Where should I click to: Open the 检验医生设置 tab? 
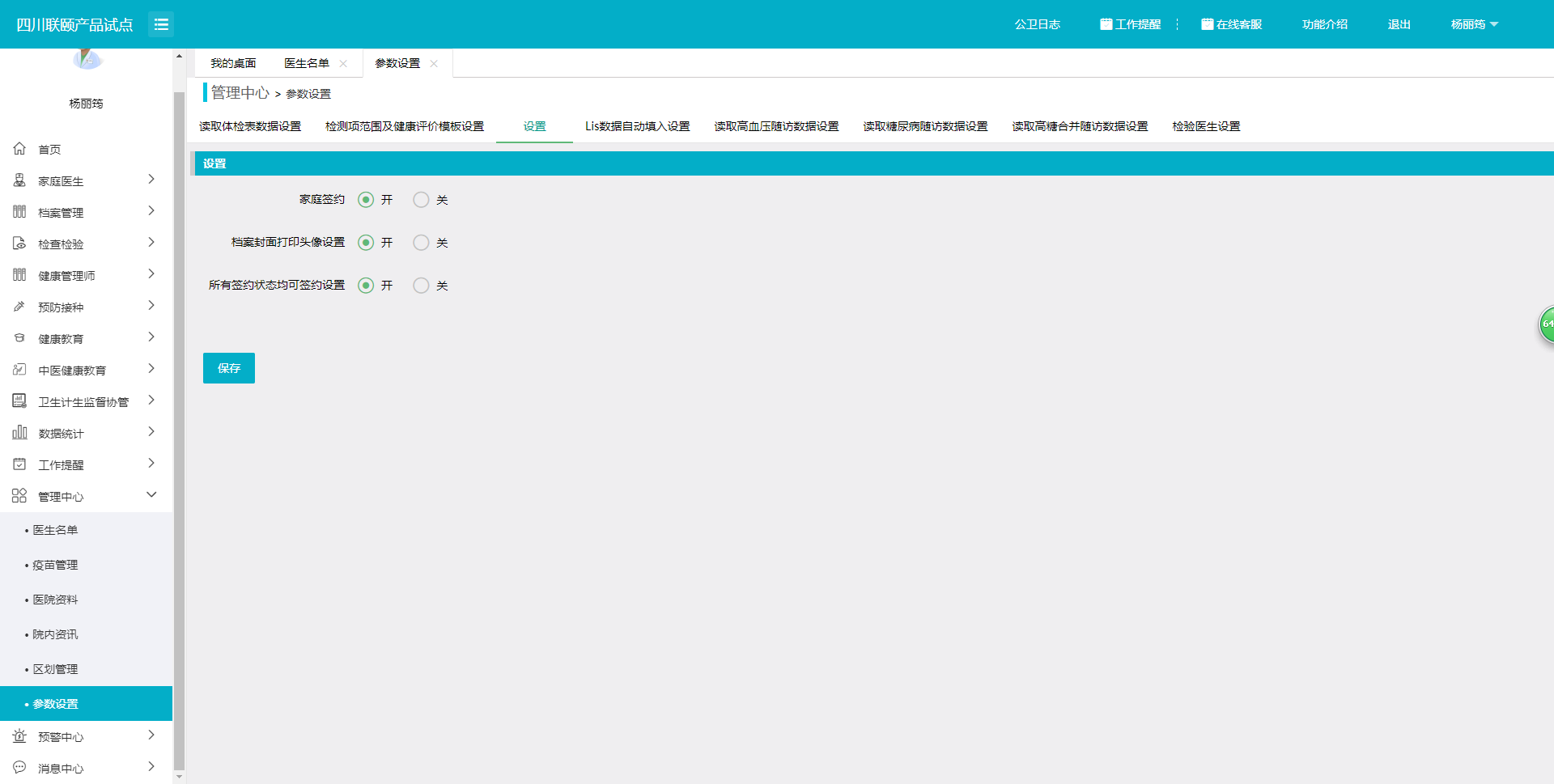[x=1206, y=126]
